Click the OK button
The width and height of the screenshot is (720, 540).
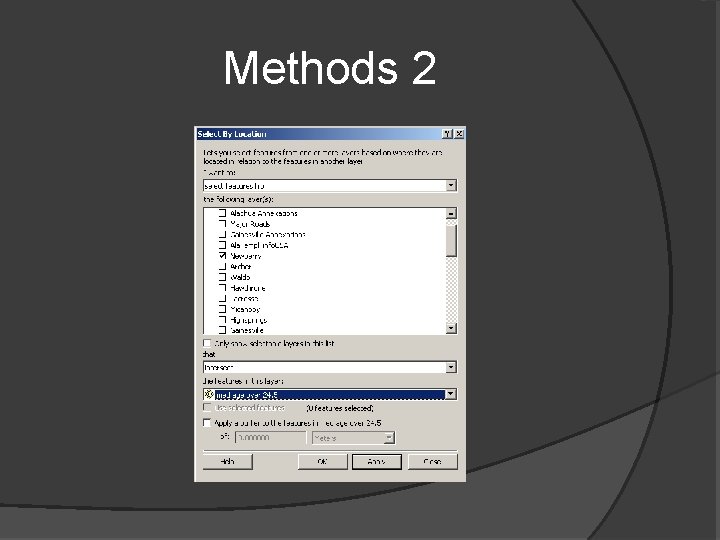coord(322,461)
